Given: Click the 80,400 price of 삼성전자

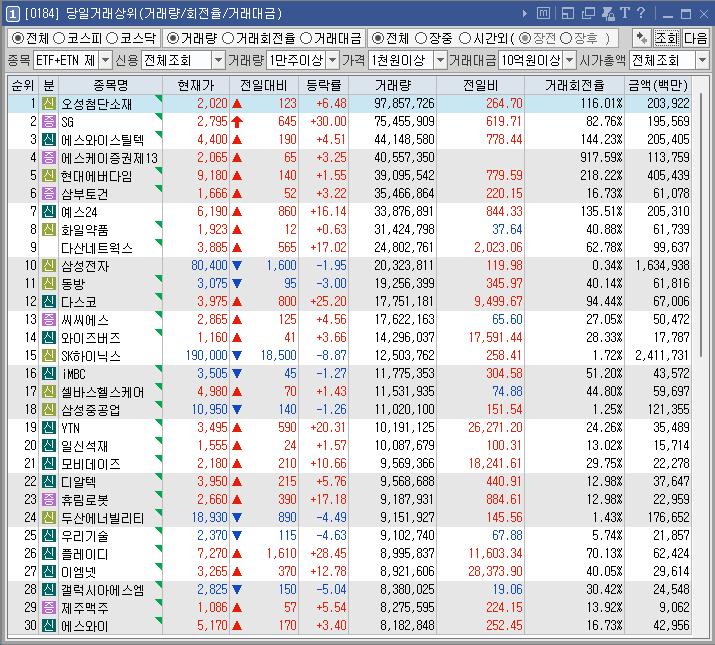Looking at the screenshot, I should pos(209,265).
